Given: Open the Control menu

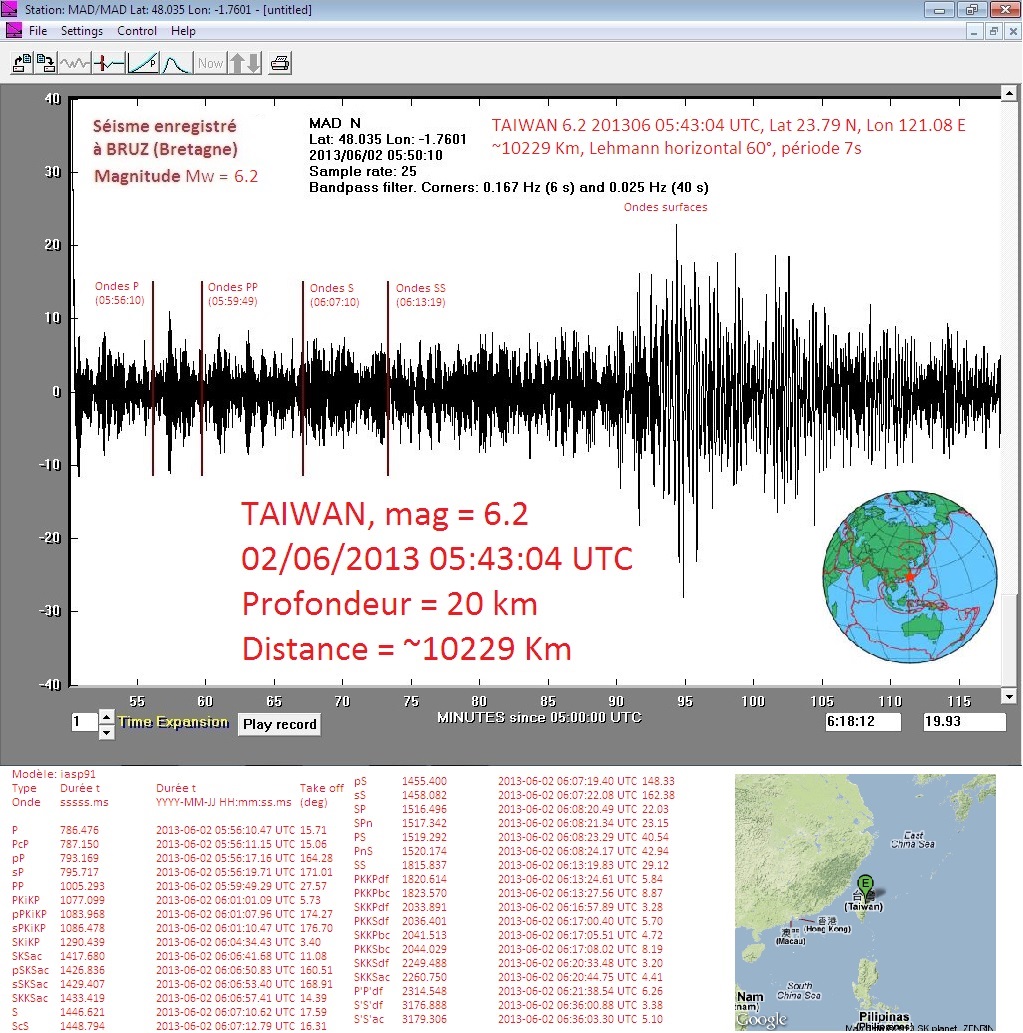Looking at the screenshot, I should point(137,31).
